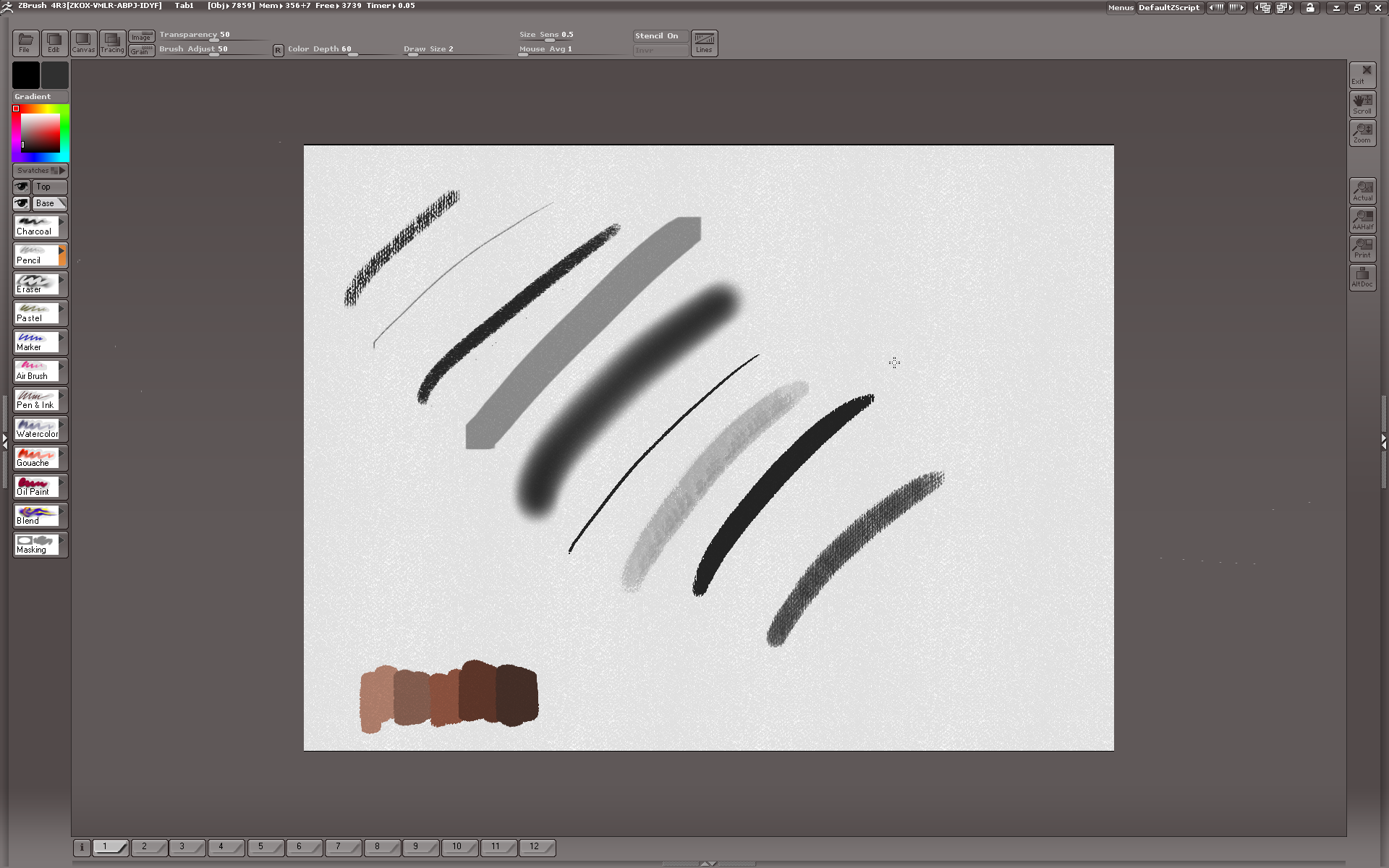The width and height of the screenshot is (1389, 868).
Task: Expand the Swatches panel arrow
Action: 62,171
